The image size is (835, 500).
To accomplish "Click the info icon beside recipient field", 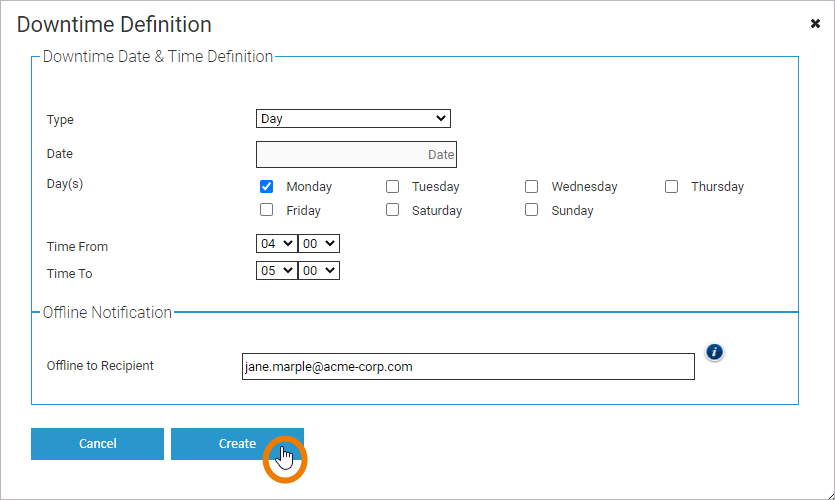I will coord(714,352).
